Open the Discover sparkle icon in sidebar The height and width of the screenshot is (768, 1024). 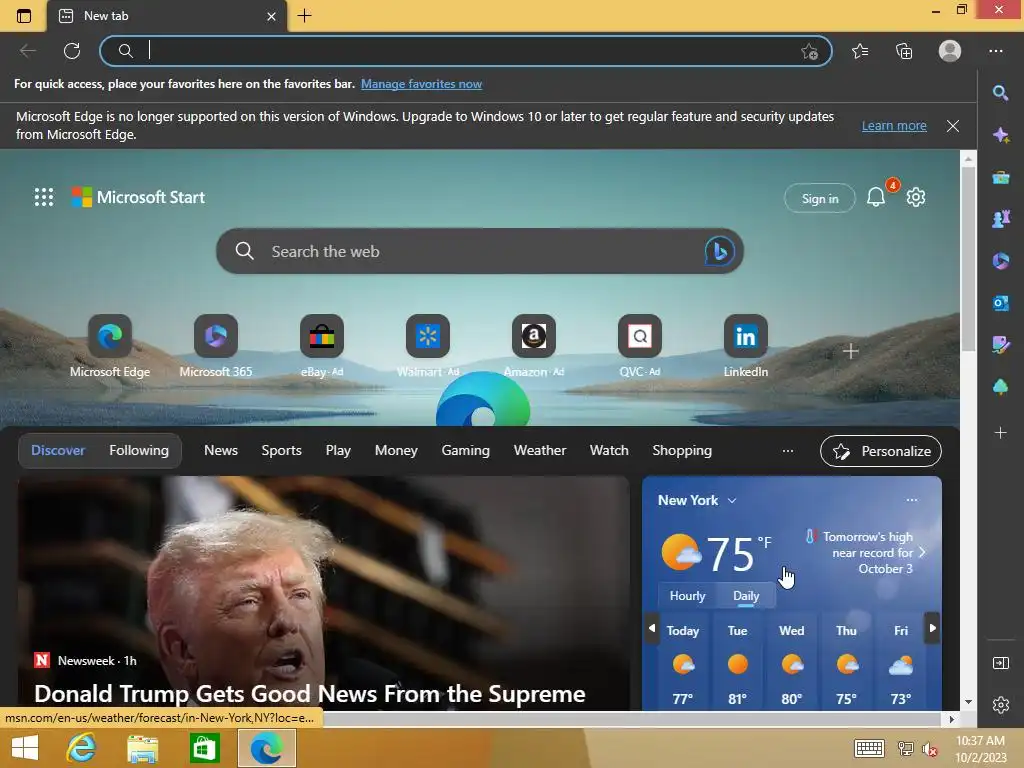click(x=1000, y=135)
